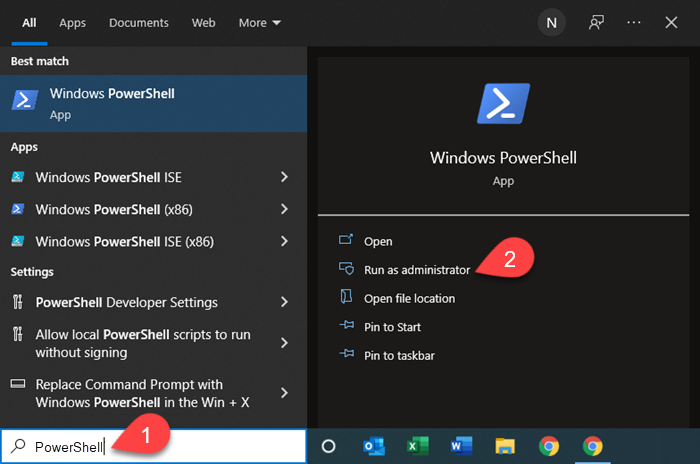Click the shield icon for Run as administrator

coord(346,269)
